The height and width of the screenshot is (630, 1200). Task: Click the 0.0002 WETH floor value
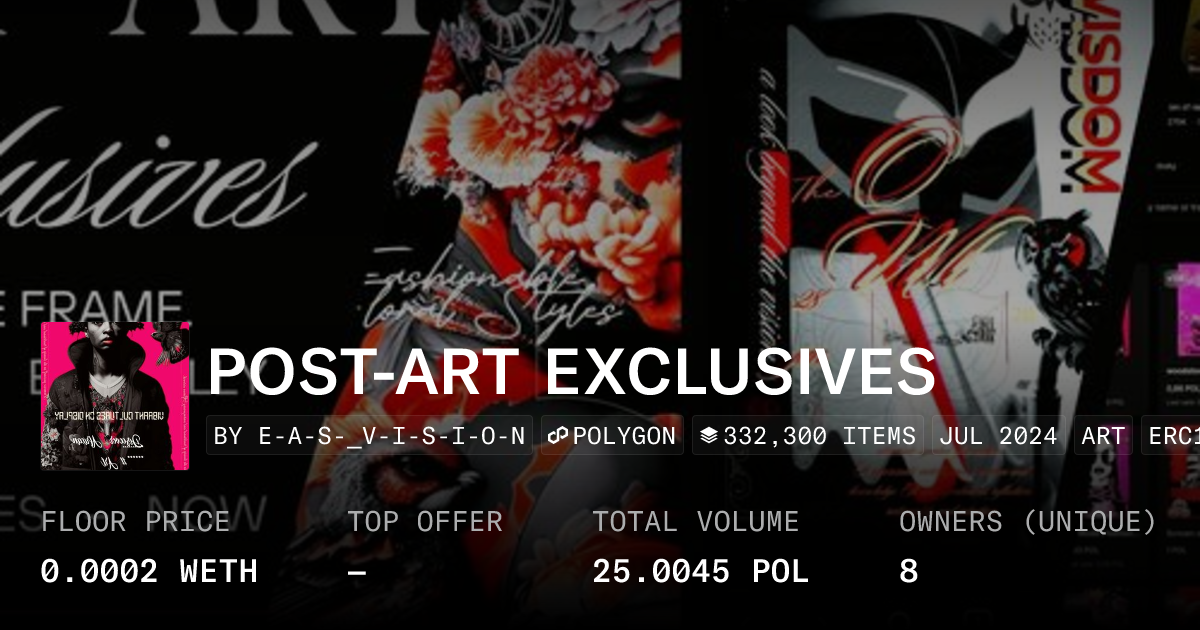pos(149,572)
